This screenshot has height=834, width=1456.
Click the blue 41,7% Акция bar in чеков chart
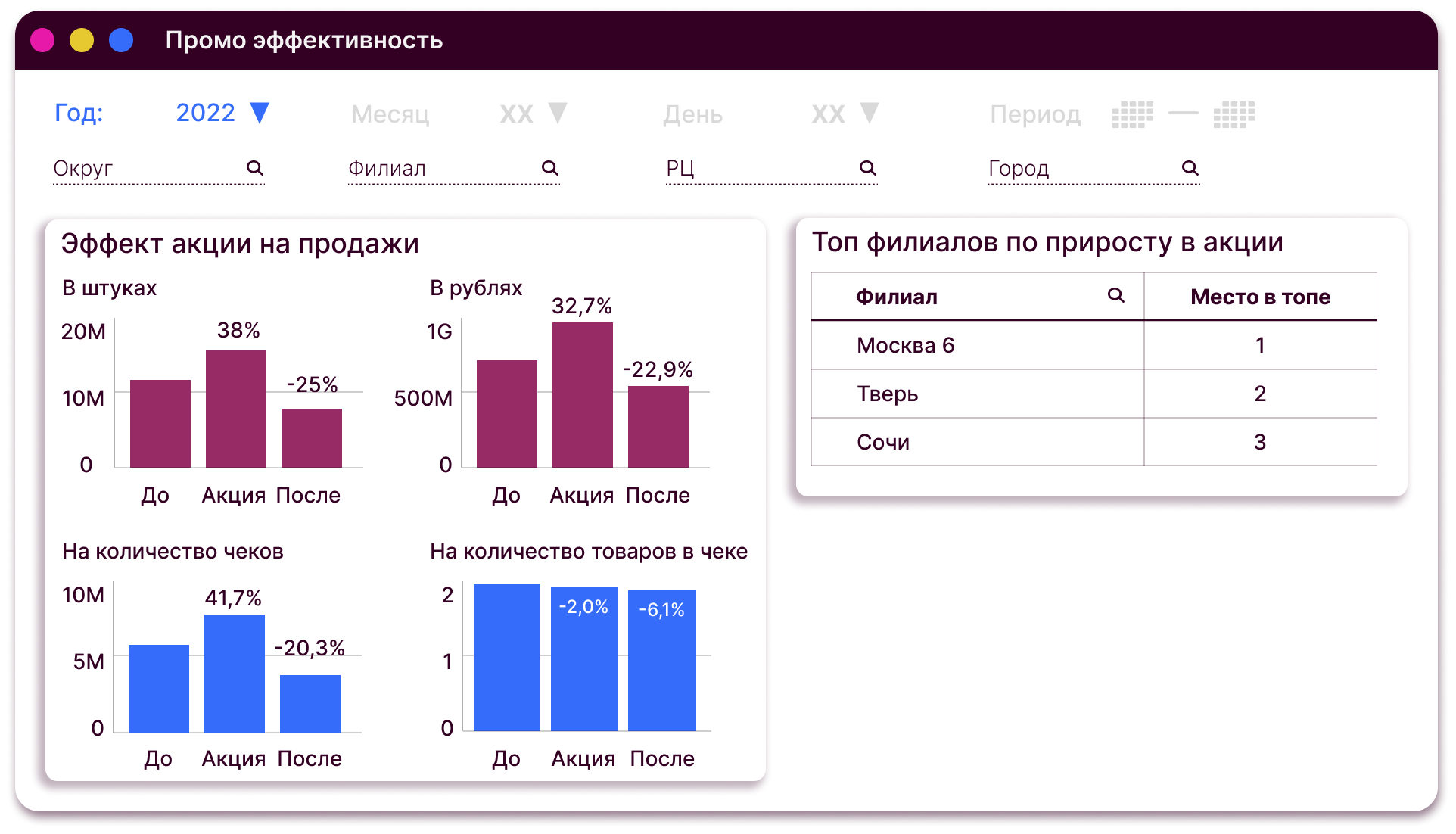coord(235,674)
